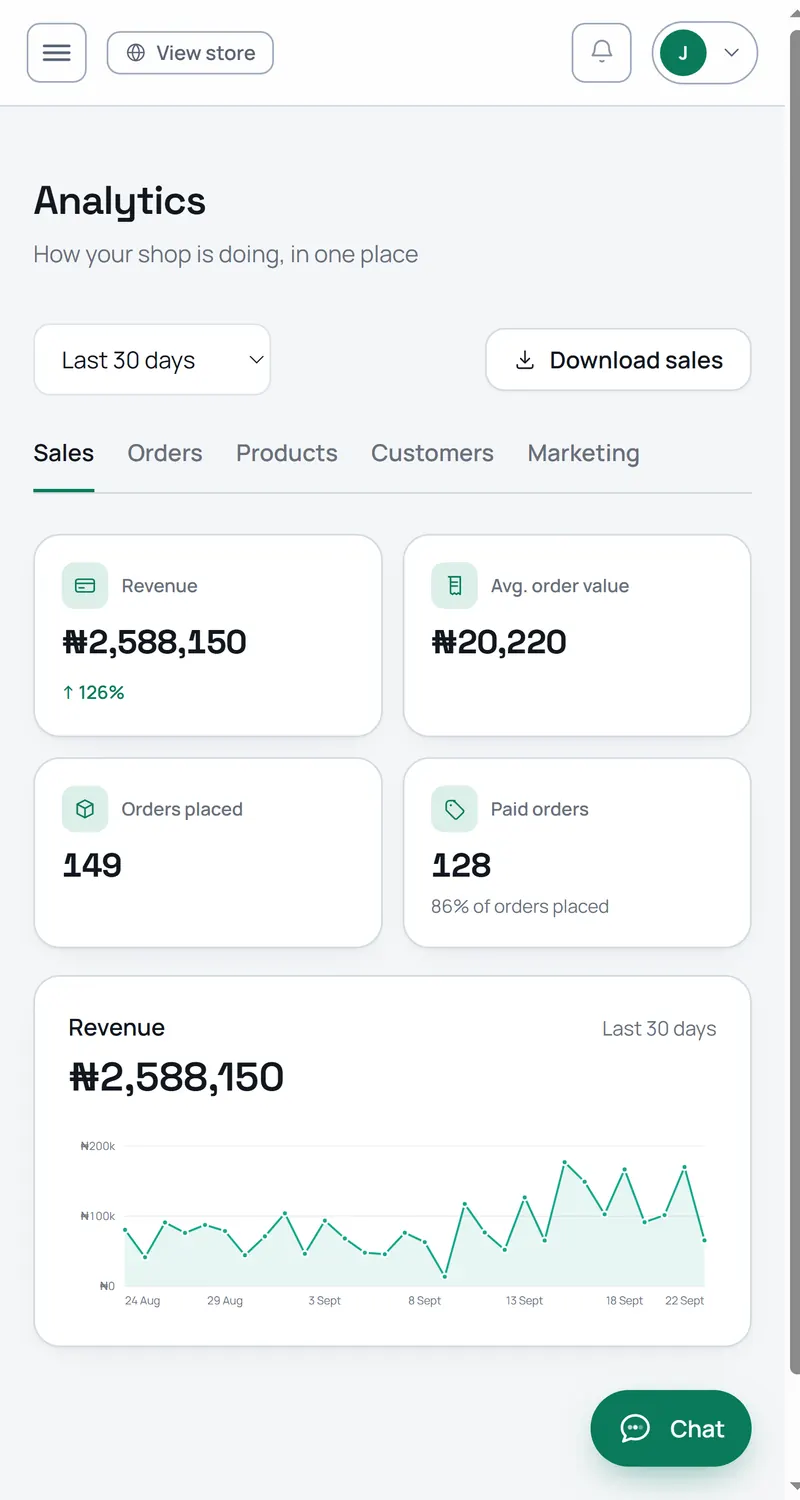Viewport: 800px width, 1500px height.
Task: Click the 149 orders placed figure
Action: click(92, 865)
